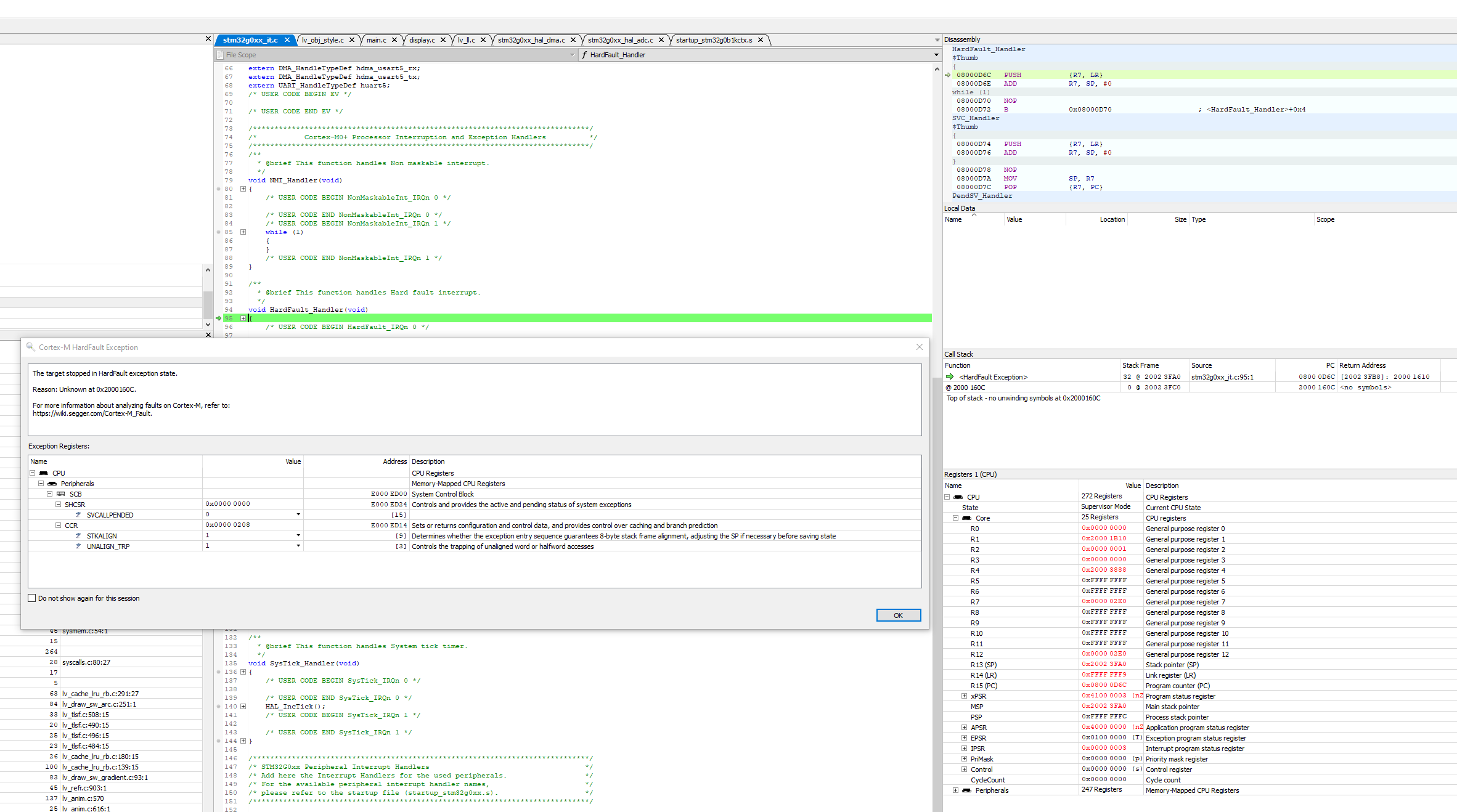Viewport: 1457px width, 812px height.
Task: Click the function symbol beside HardFault_Handler name
Action: 584,55
